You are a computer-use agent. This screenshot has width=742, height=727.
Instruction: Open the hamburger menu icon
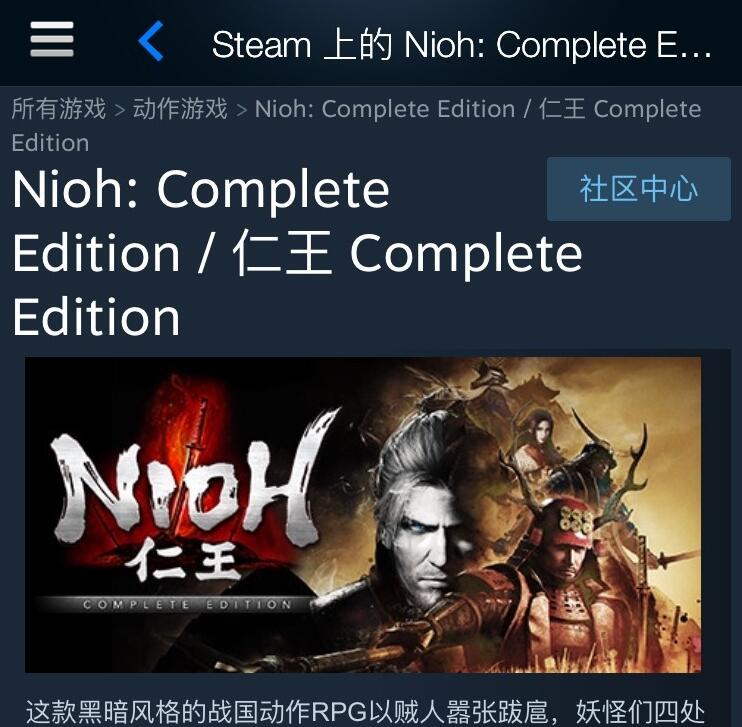pyautogui.click(x=52, y=39)
